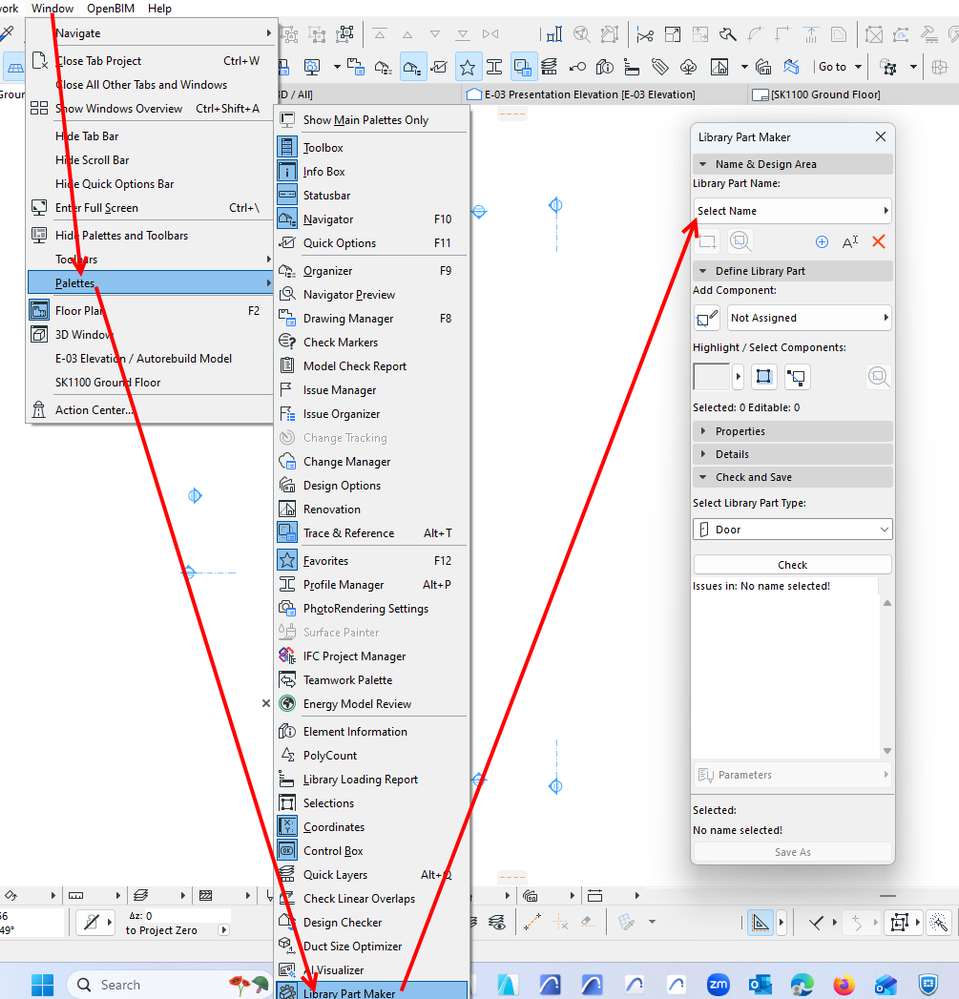Toggle the Coordinates palette

[372, 827]
